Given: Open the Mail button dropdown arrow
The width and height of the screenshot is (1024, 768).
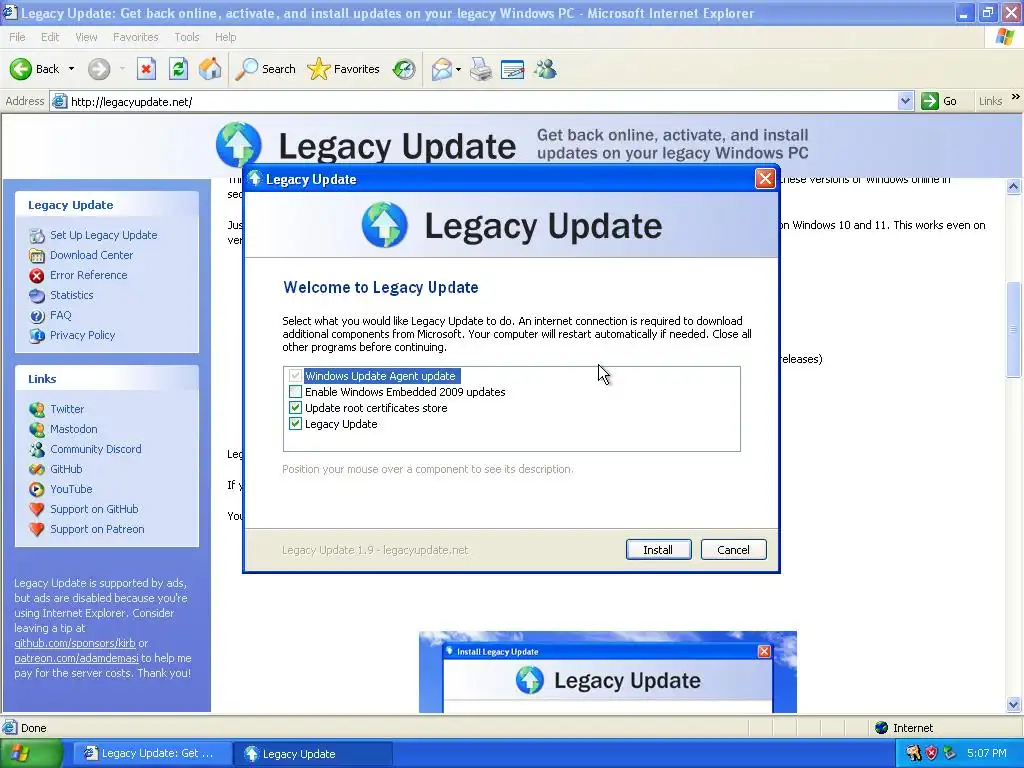Looking at the screenshot, I should tap(458, 69).
